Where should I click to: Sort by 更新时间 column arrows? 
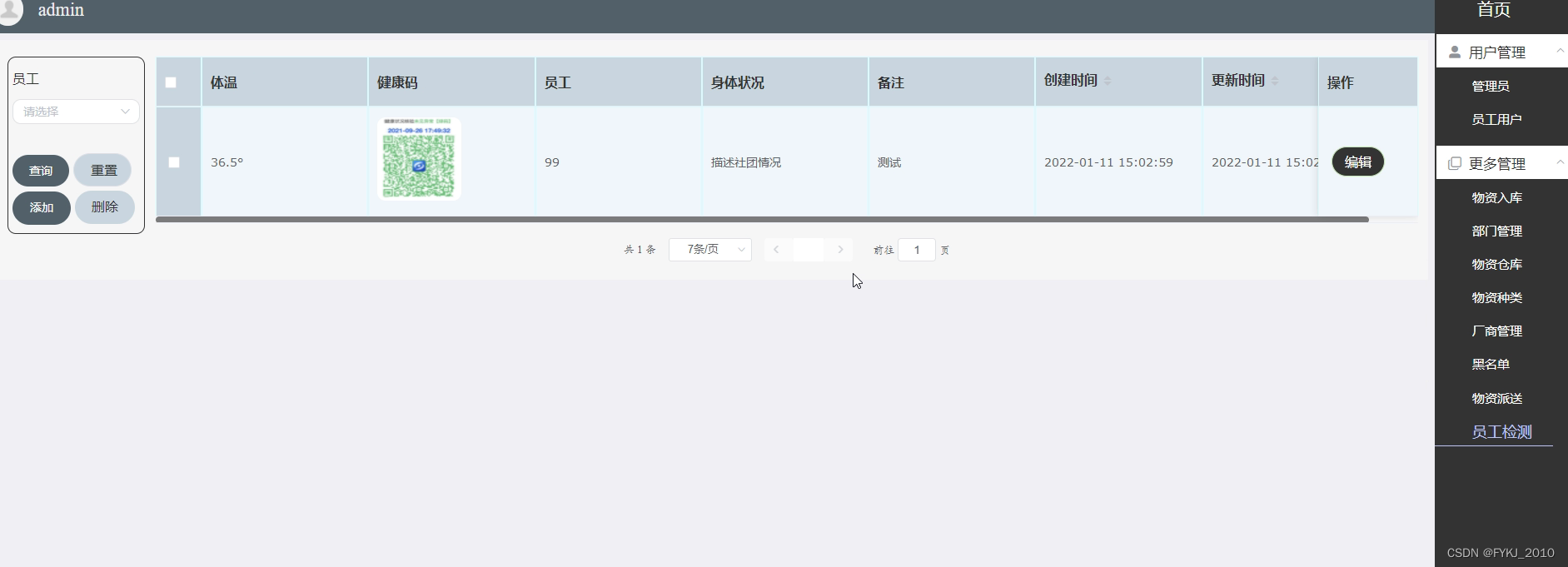point(1275,81)
